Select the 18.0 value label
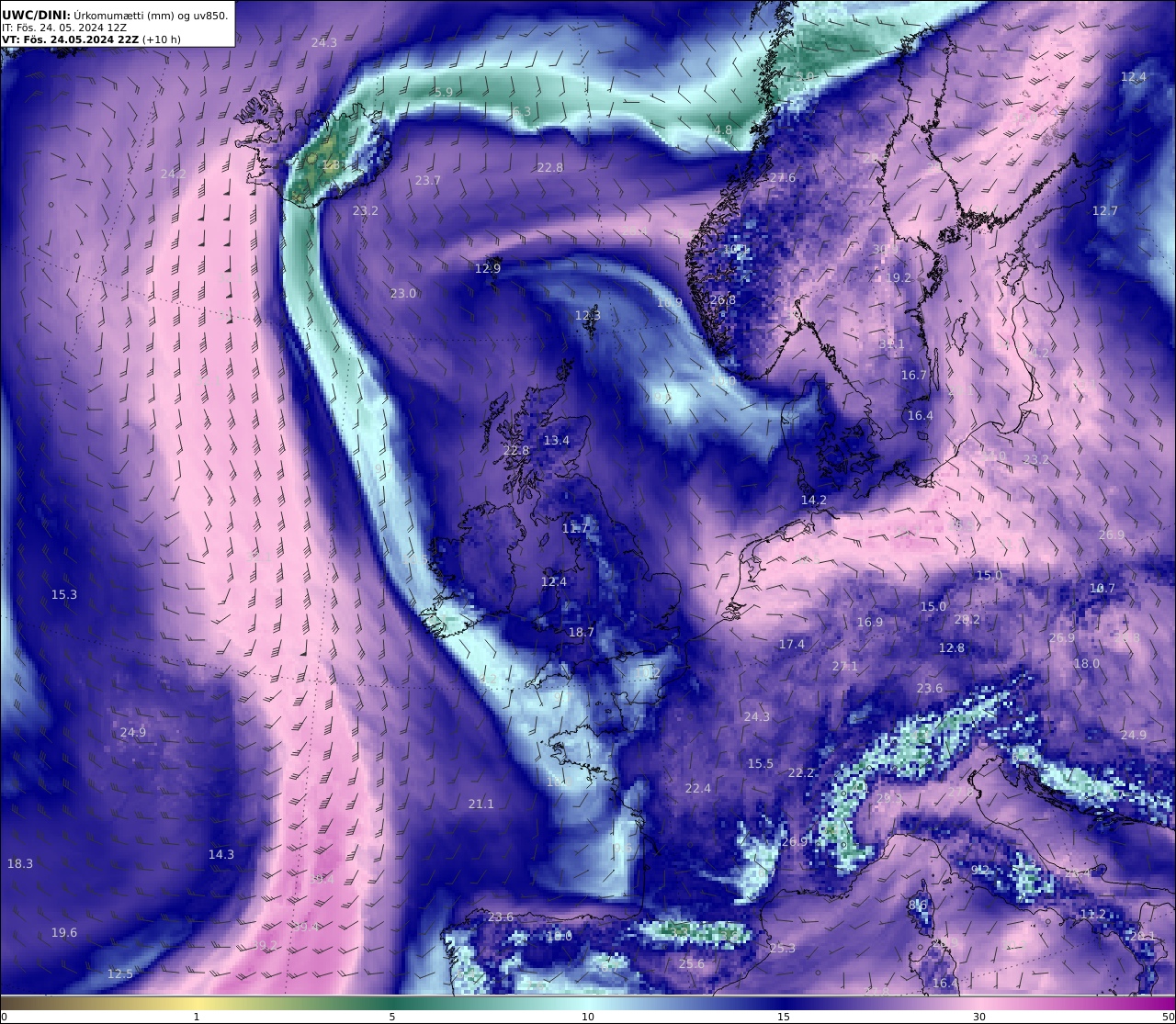The image size is (1176, 1024). coord(1087,664)
